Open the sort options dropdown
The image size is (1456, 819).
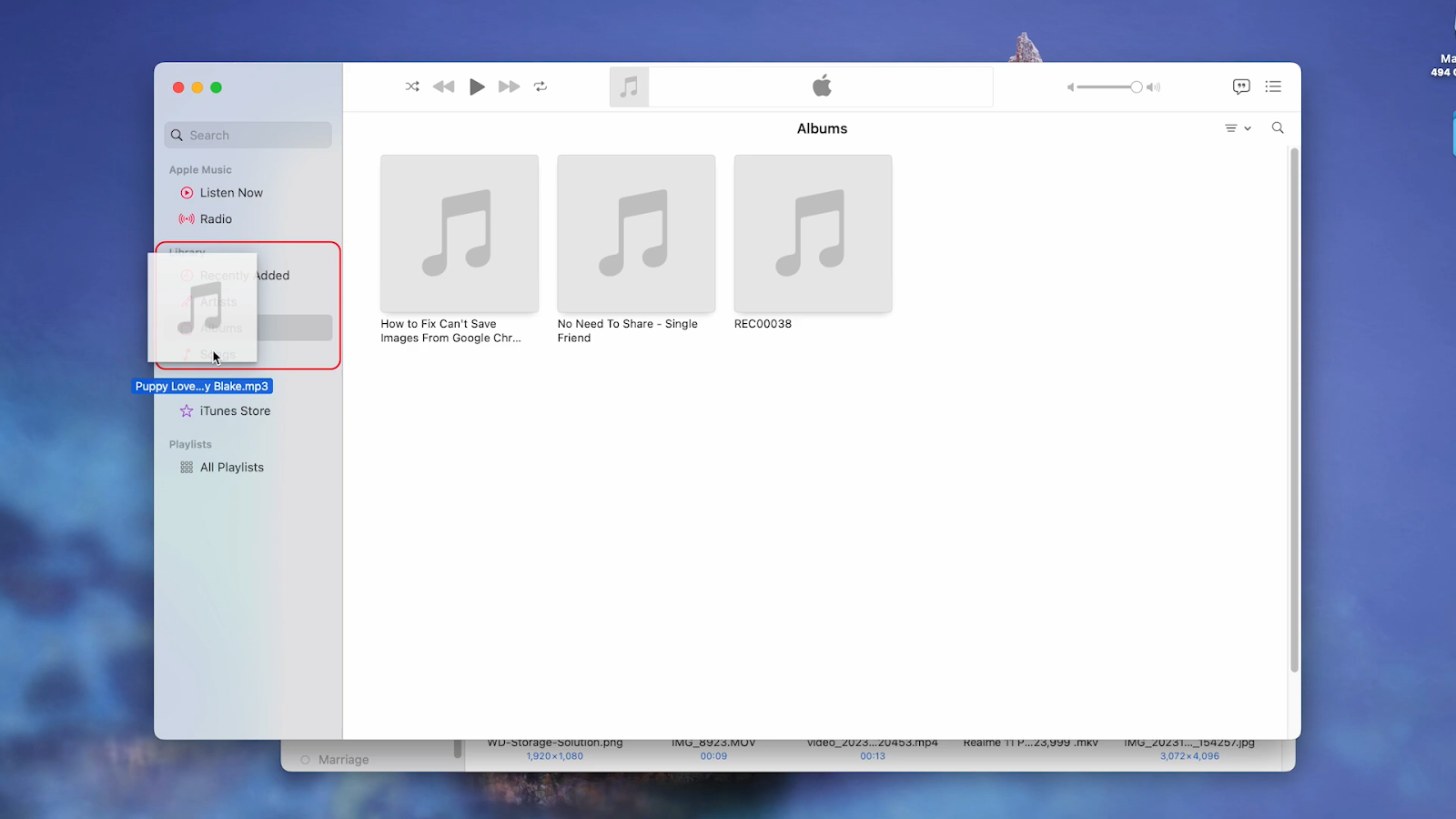pyautogui.click(x=1238, y=128)
